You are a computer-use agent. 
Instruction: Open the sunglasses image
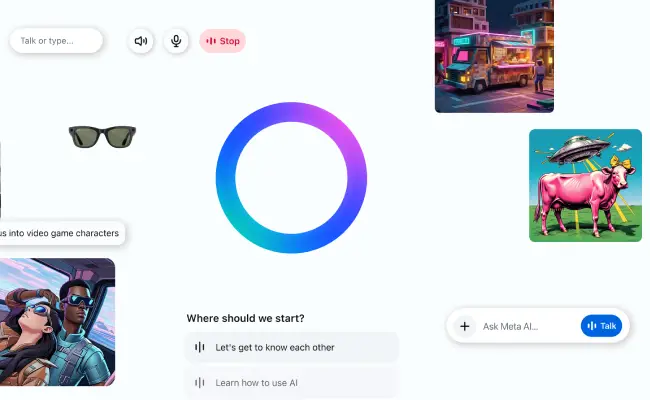pyautogui.click(x=102, y=137)
